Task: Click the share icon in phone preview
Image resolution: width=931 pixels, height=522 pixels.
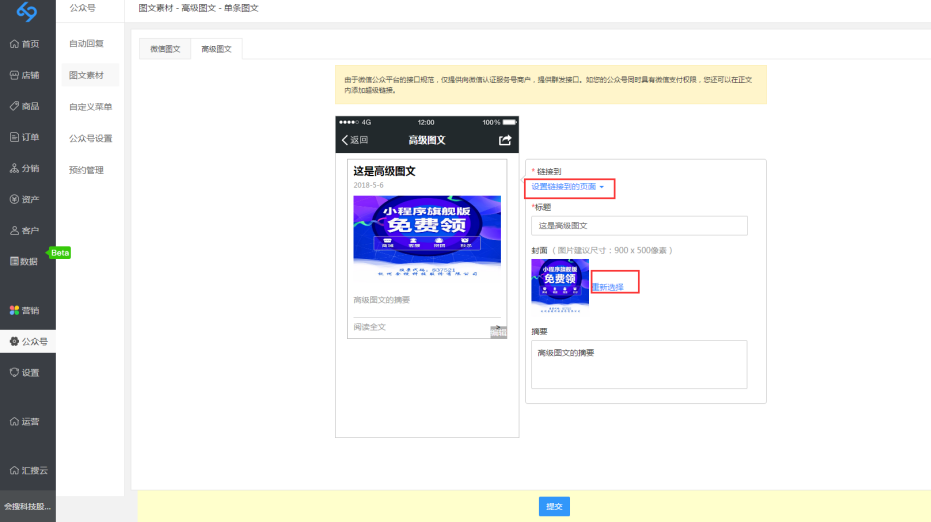Action: pyautogui.click(x=505, y=140)
